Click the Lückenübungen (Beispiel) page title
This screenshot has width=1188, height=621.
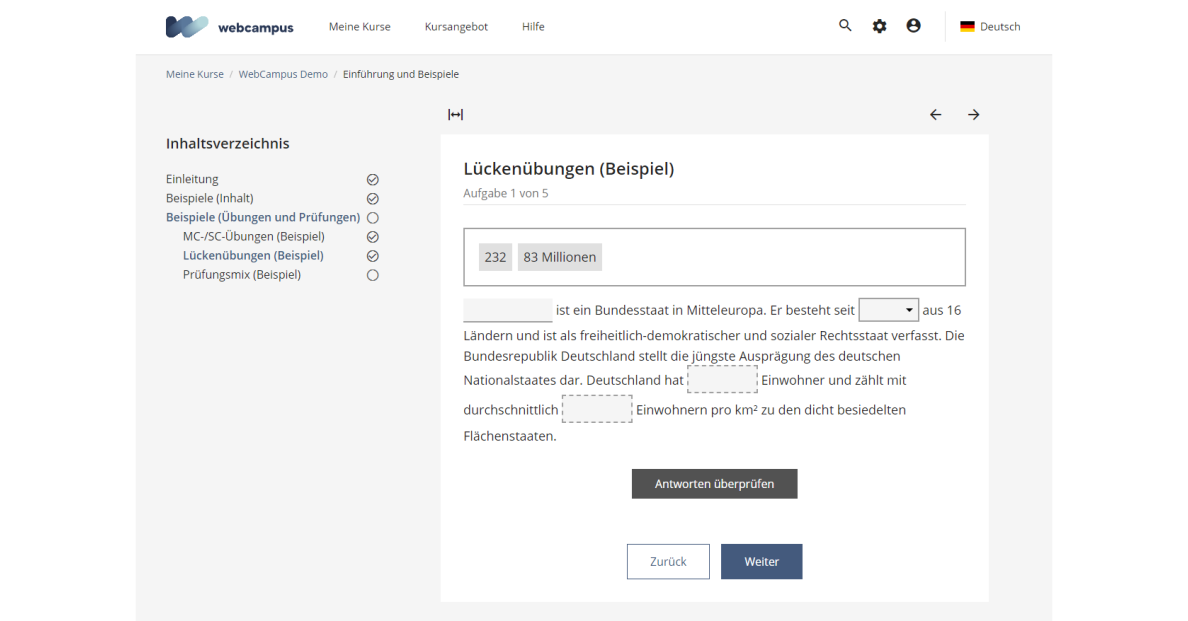[569, 168]
